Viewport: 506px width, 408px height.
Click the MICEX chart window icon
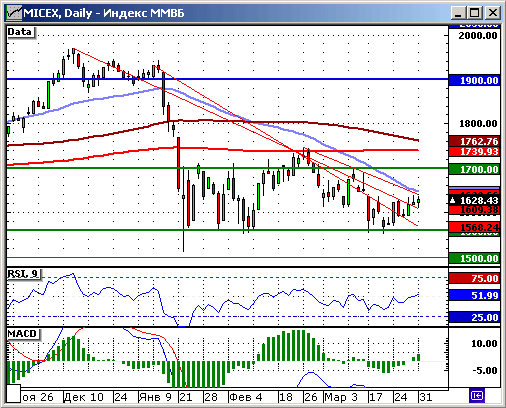point(14,13)
